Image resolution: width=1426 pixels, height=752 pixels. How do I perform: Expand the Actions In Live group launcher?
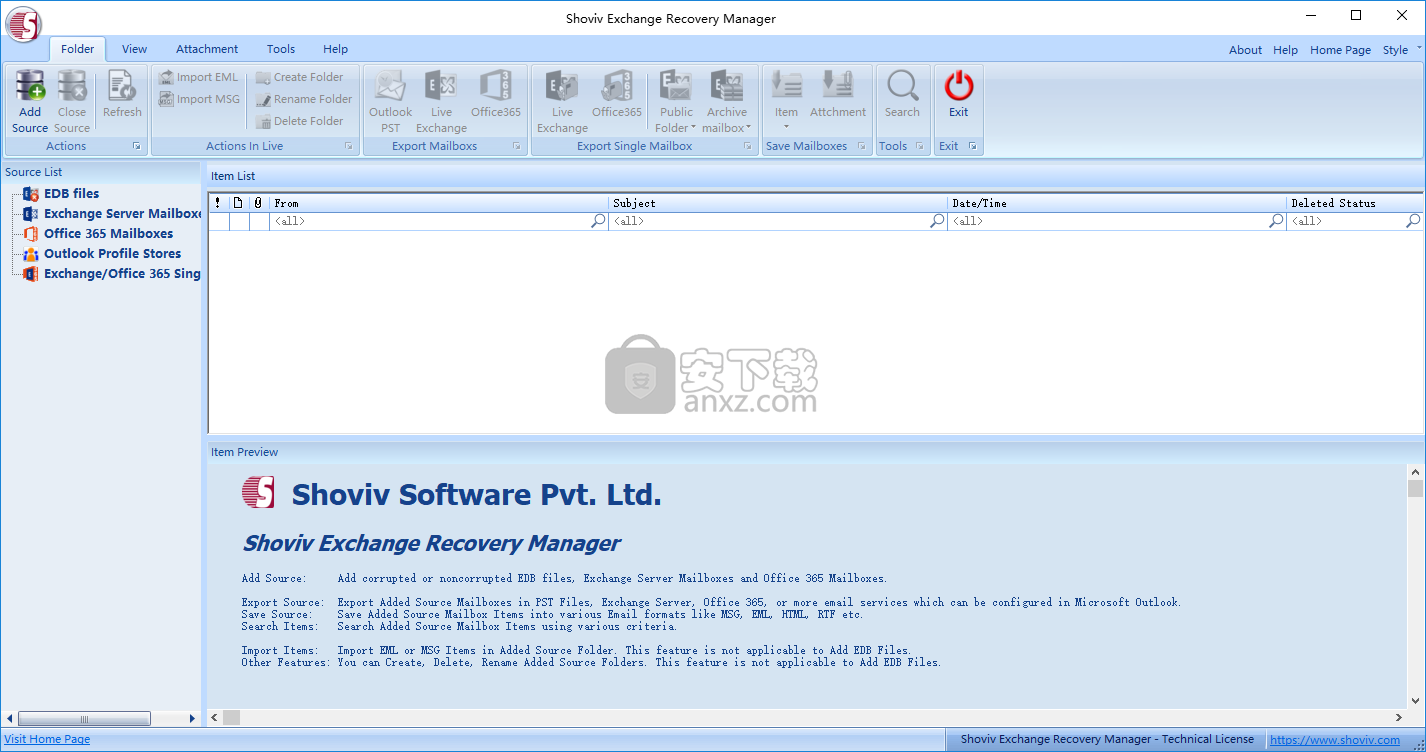point(349,147)
